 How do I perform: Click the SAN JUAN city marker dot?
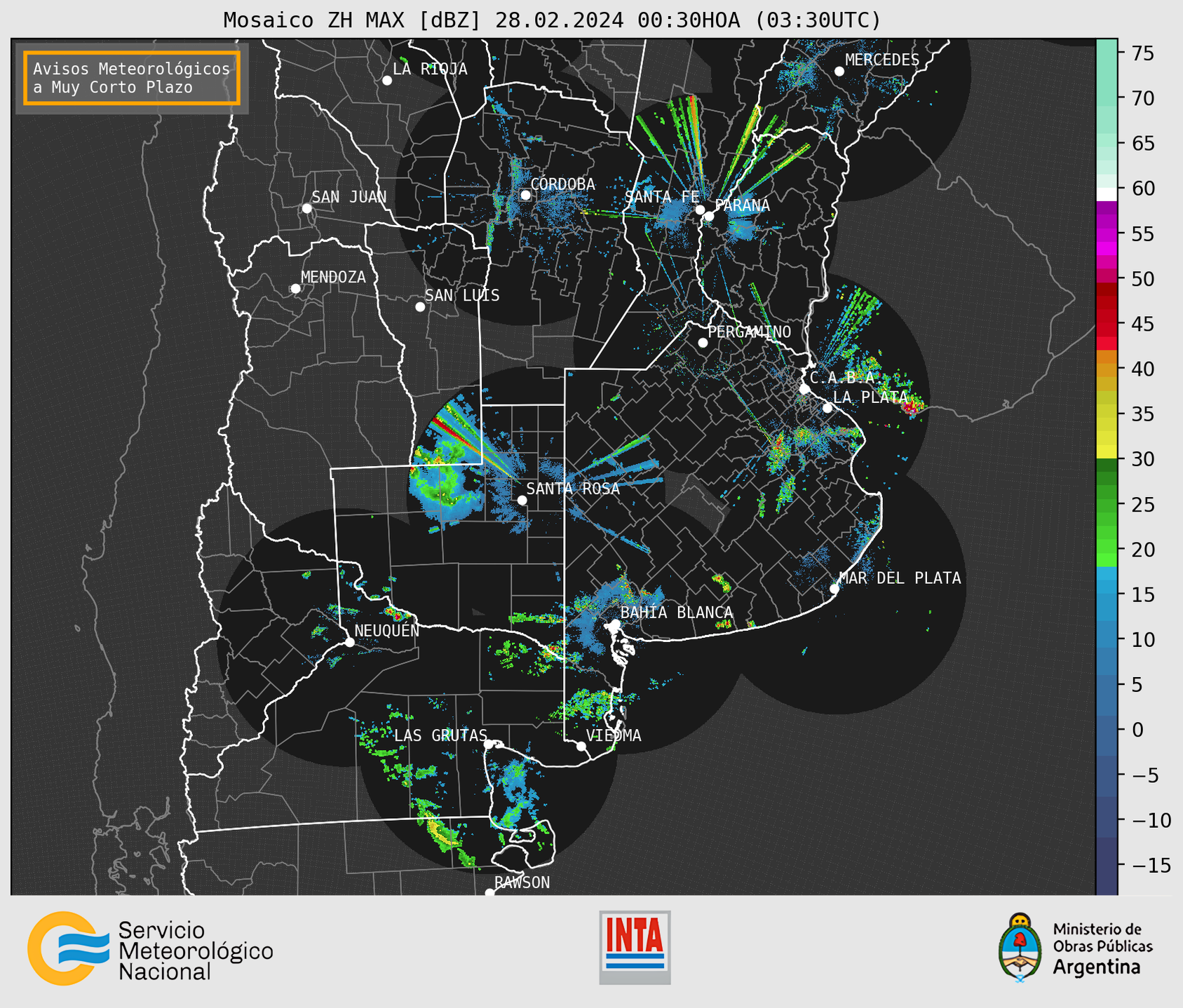click(x=306, y=208)
